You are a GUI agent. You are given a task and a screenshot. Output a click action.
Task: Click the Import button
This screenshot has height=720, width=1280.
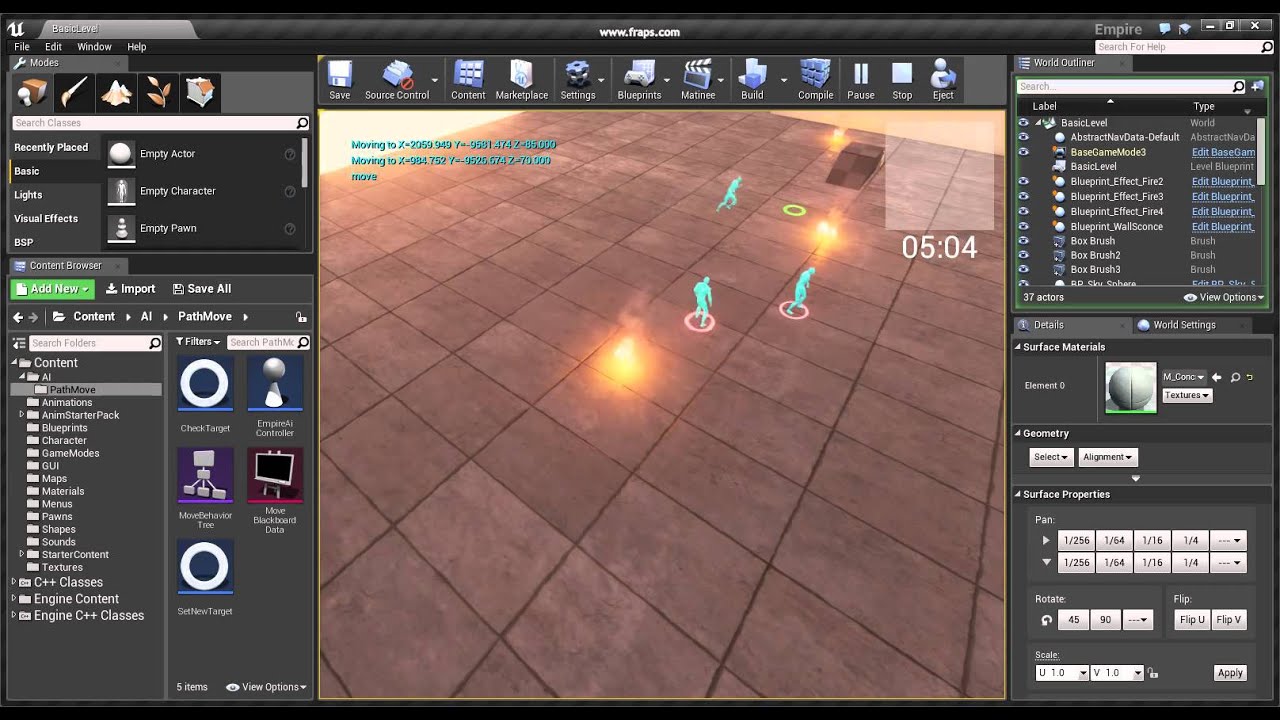tap(129, 289)
